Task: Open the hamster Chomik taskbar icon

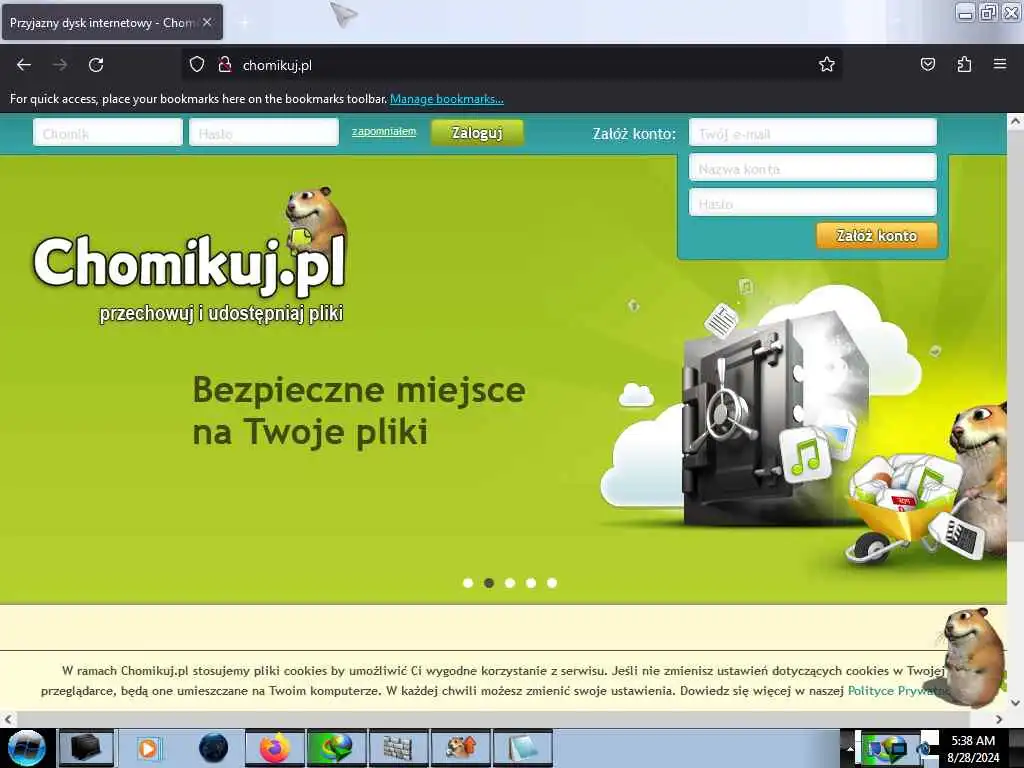Action: (460, 748)
